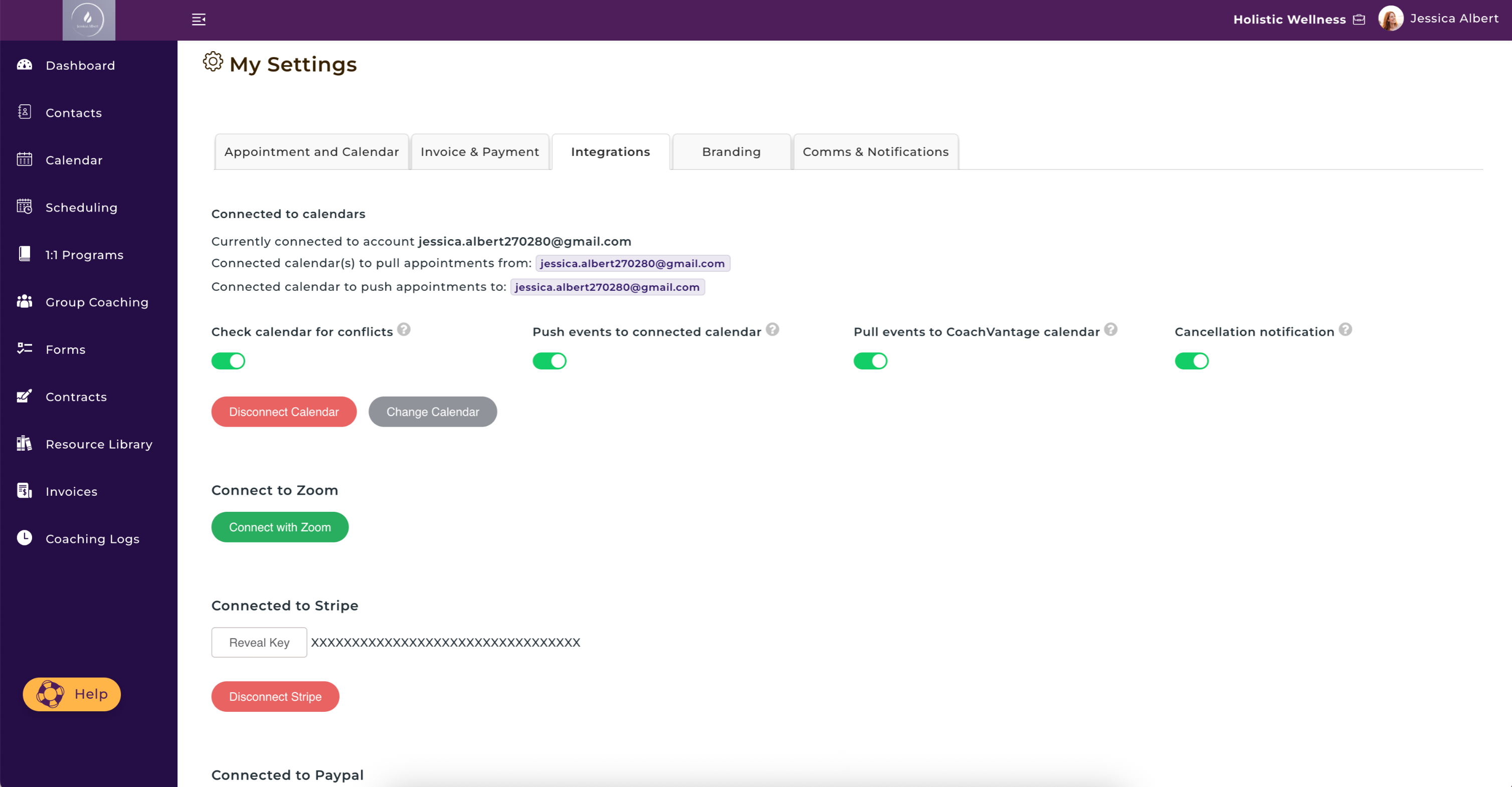
Task: Click the Dashboard gauge icon in sidebar
Action: 24,65
